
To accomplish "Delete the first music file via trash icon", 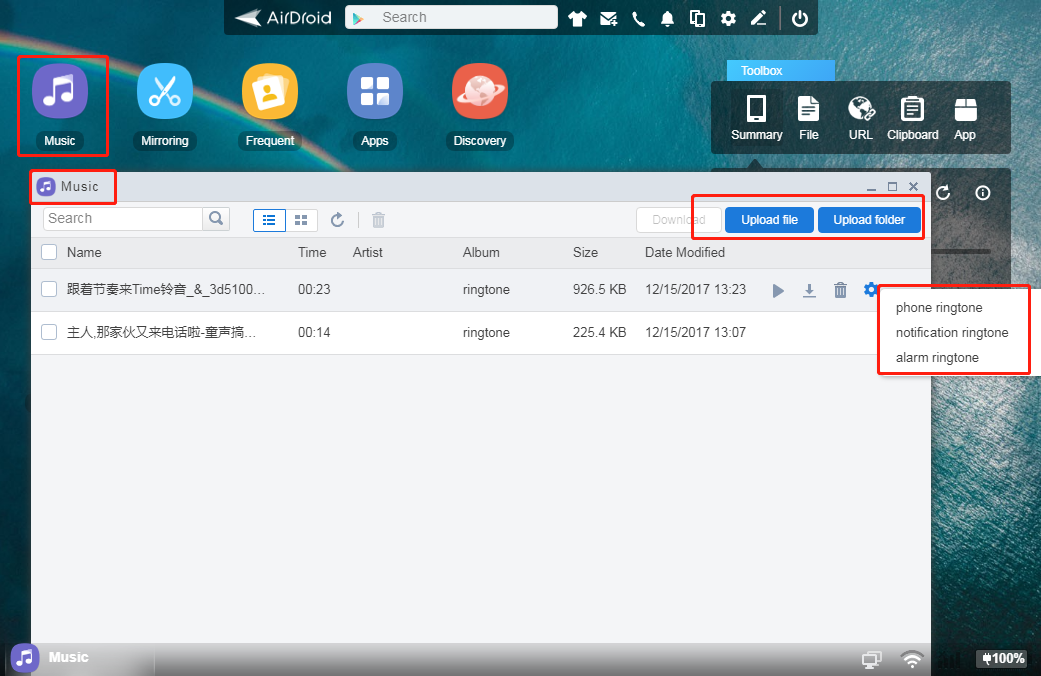I will (x=840, y=290).
